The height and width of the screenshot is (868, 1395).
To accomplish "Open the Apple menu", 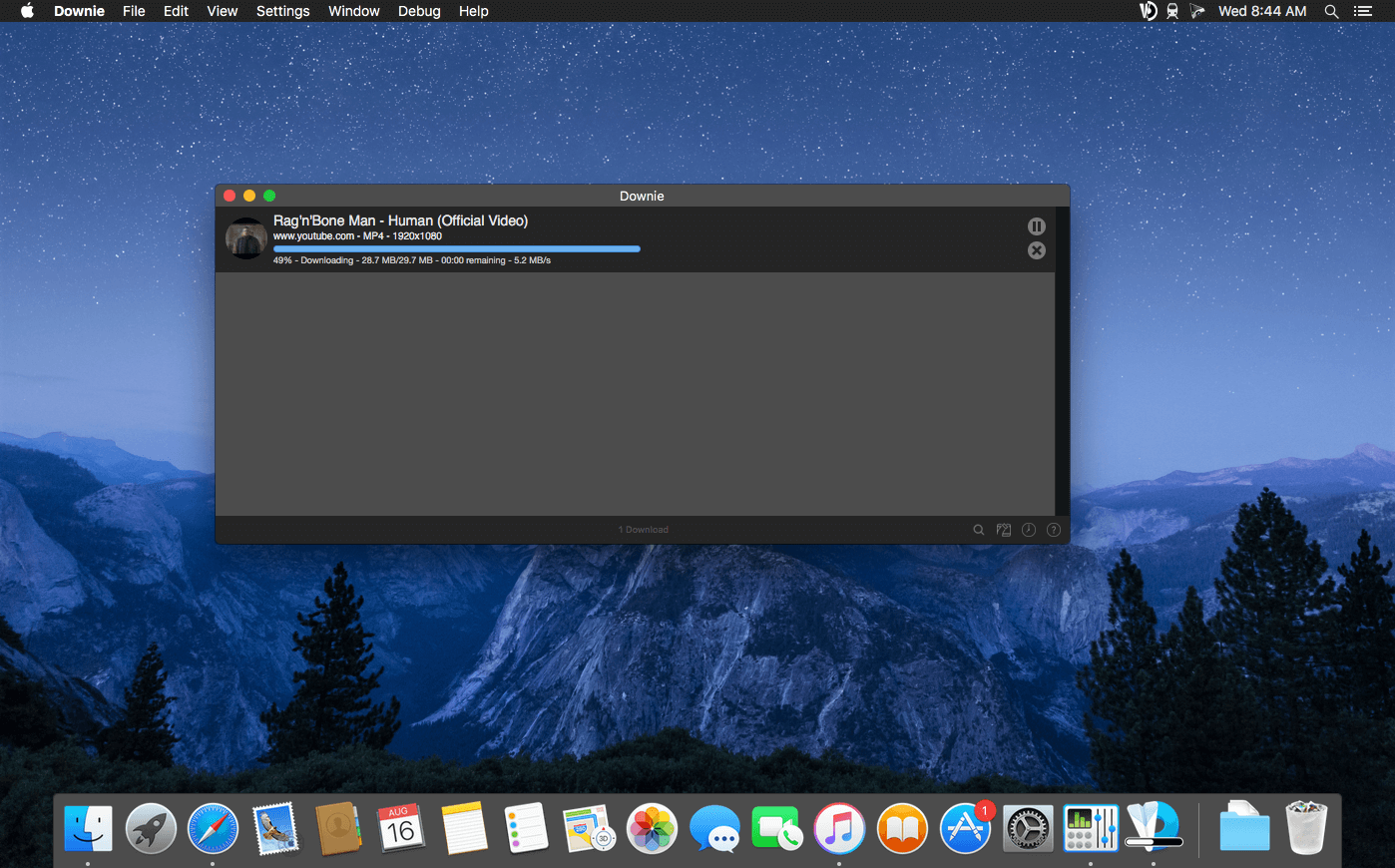I will pyautogui.click(x=27, y=11).
